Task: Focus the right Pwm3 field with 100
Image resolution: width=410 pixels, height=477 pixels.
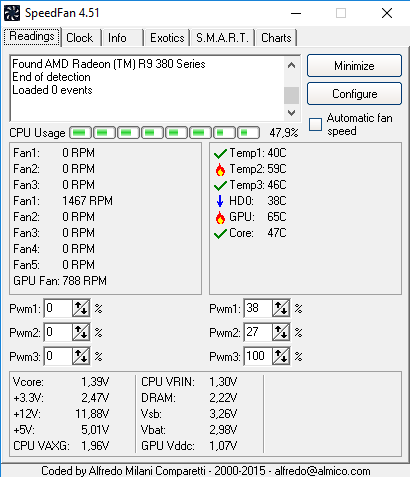Action: click(x=258, y=356)
